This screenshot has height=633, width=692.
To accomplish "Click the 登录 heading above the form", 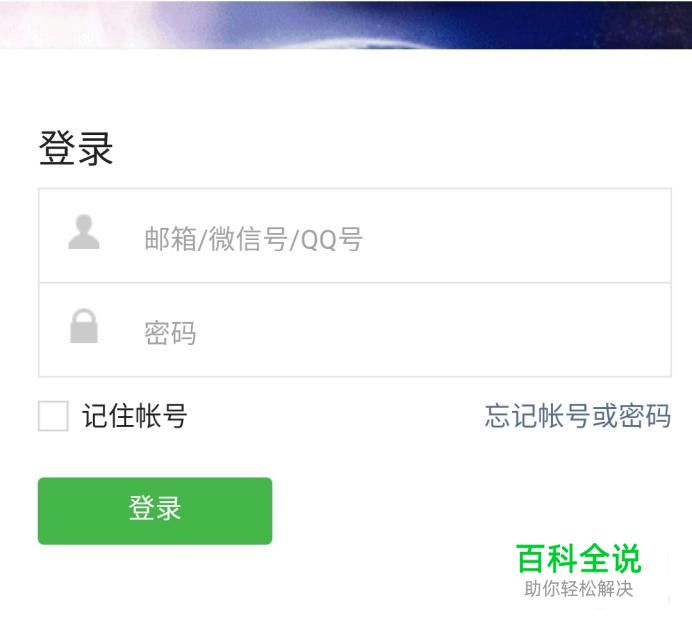I will tap(76, 148).
